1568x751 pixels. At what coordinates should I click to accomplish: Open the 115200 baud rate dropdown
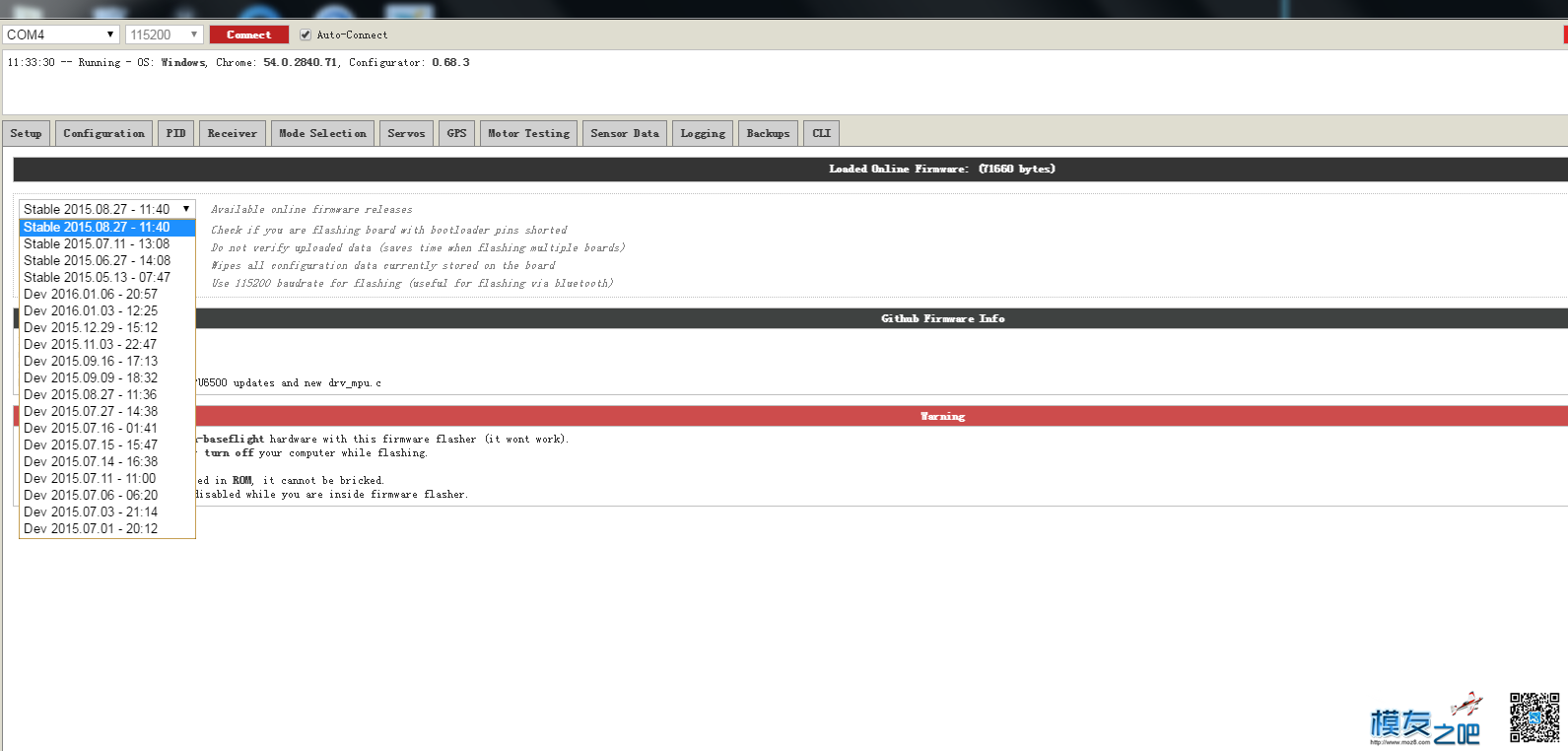[x=165, y=34]
